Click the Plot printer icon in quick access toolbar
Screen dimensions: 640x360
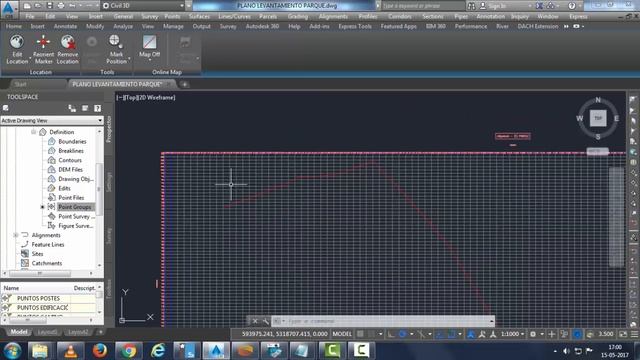click(x=61, y=6)
